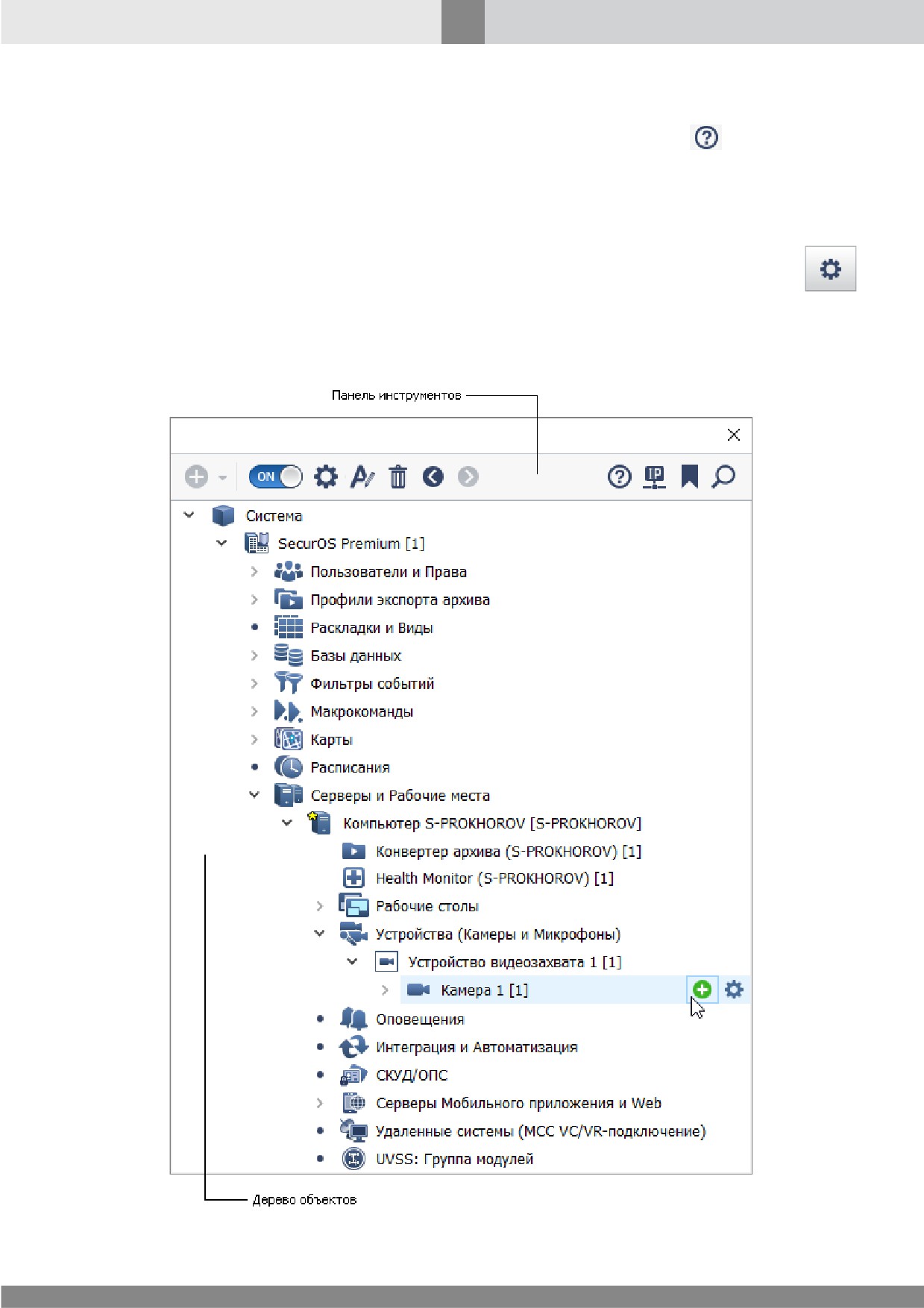Click the settings gear button in document text
The width and height of the screenshot is (924, 1308).
[830, 268]
